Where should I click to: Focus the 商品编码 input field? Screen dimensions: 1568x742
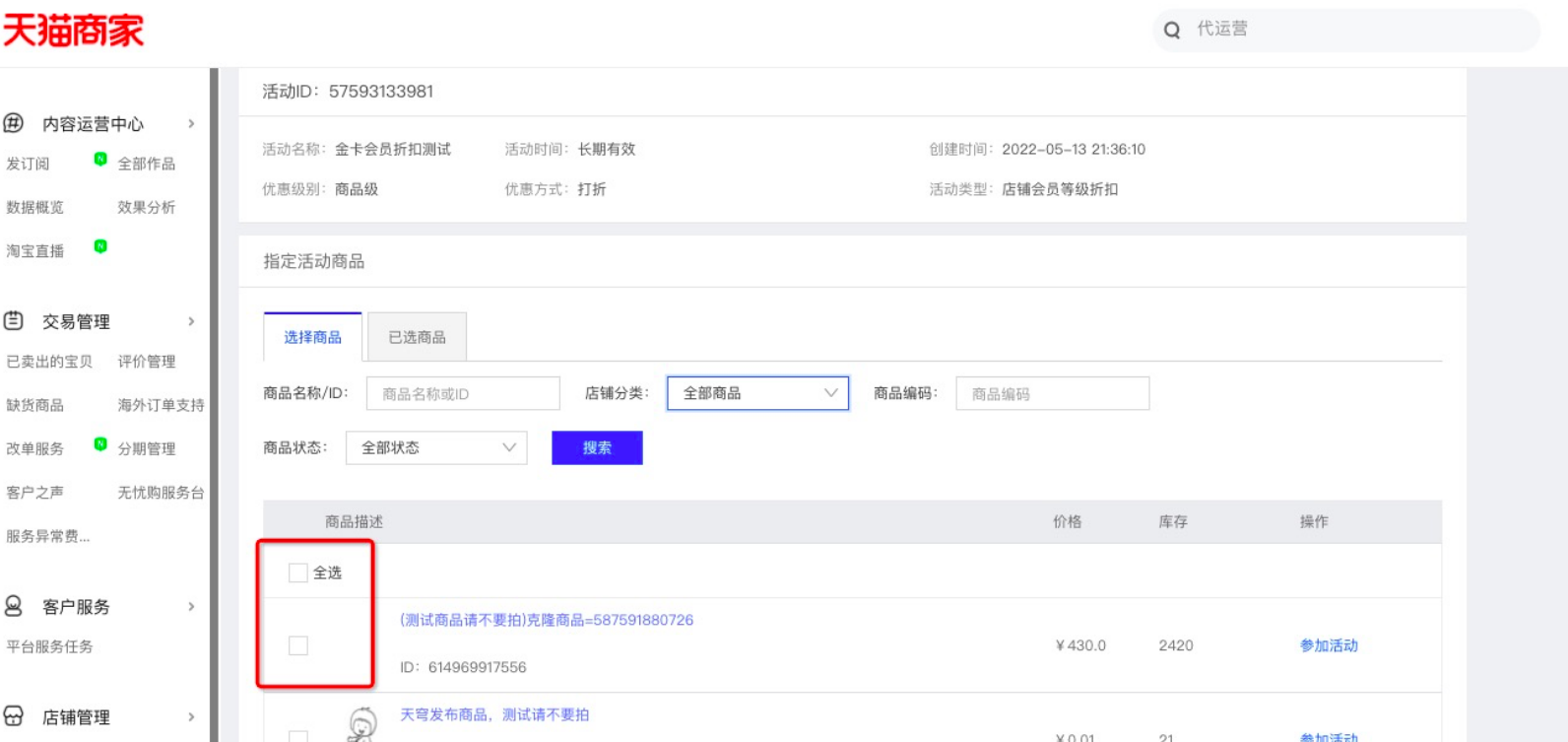click(1053, 393)
